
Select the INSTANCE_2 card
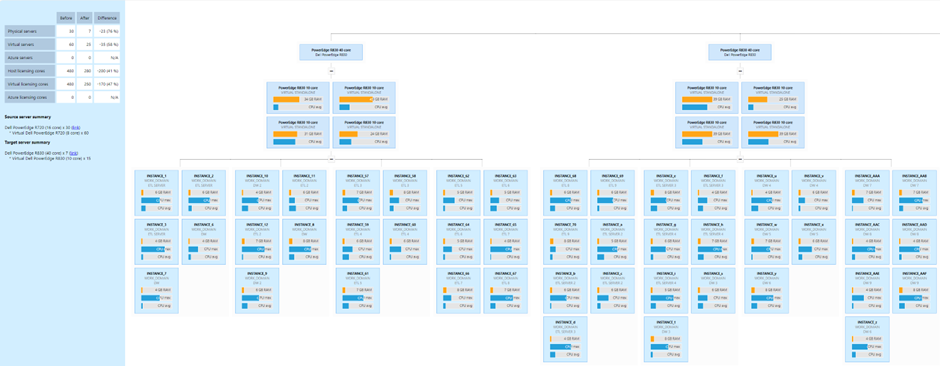(x=204, y=193)
